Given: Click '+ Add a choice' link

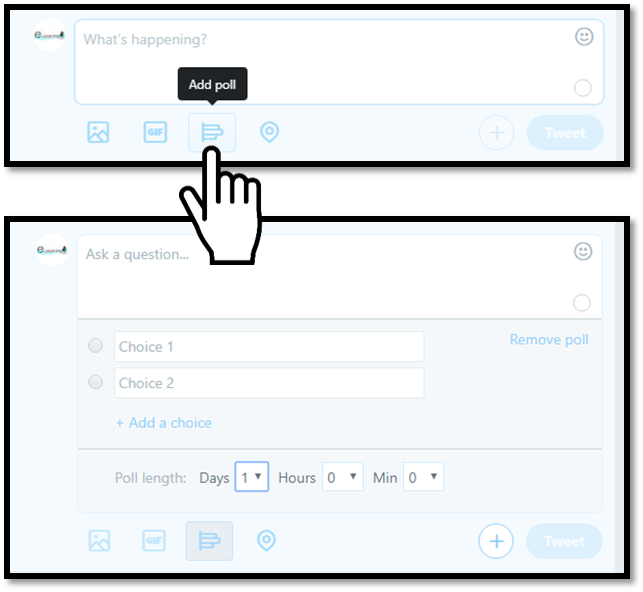Looking at the screenshot, I should (x=164, y=423).
